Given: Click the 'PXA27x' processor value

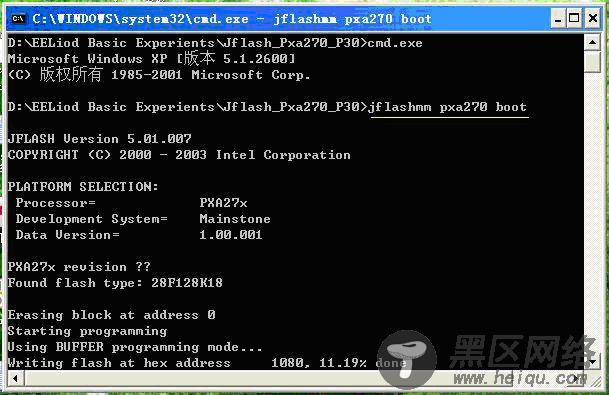Looking at the screenshot, I should 223,203.
